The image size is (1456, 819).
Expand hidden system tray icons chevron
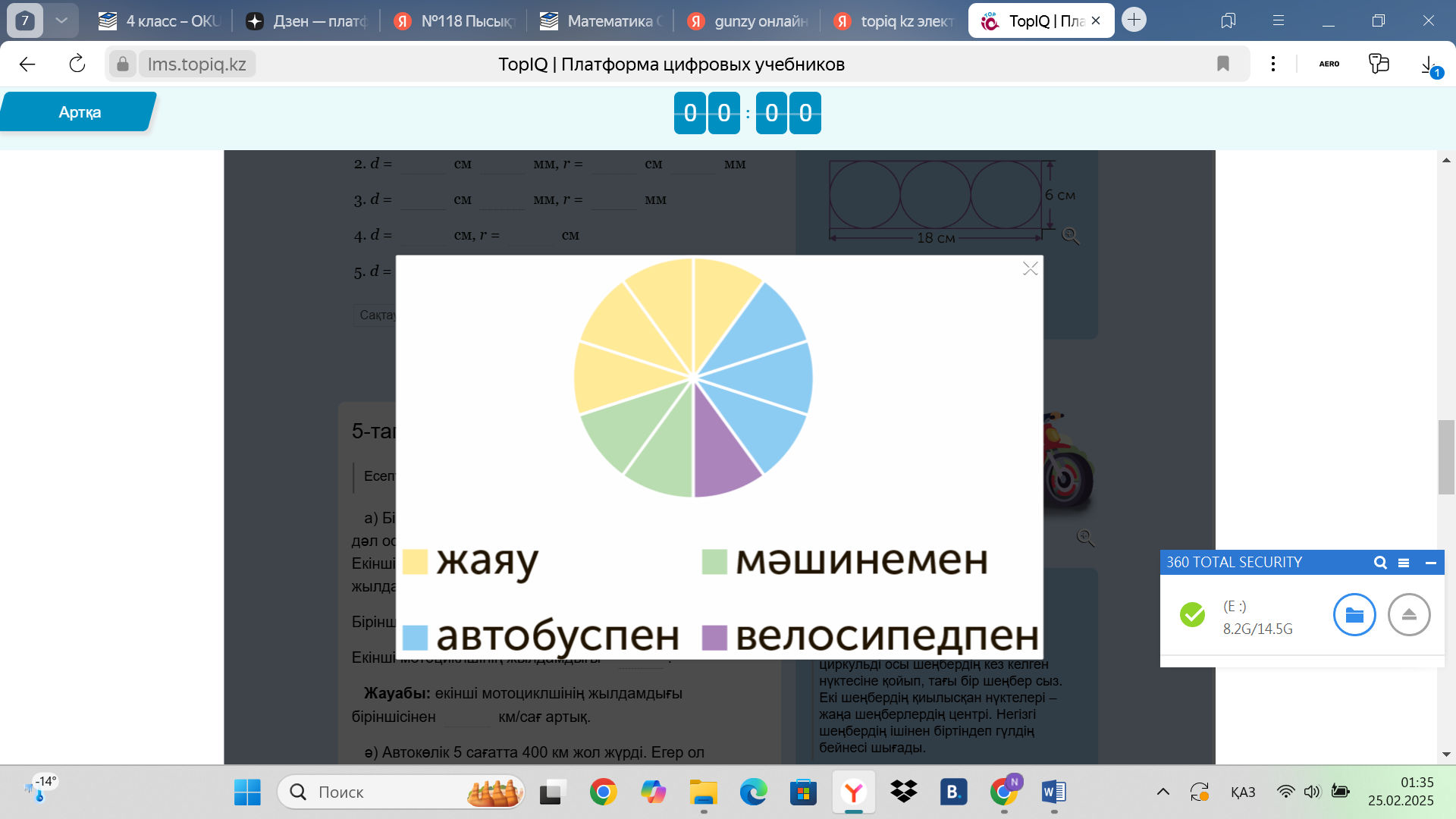[x=1163, y=792]
